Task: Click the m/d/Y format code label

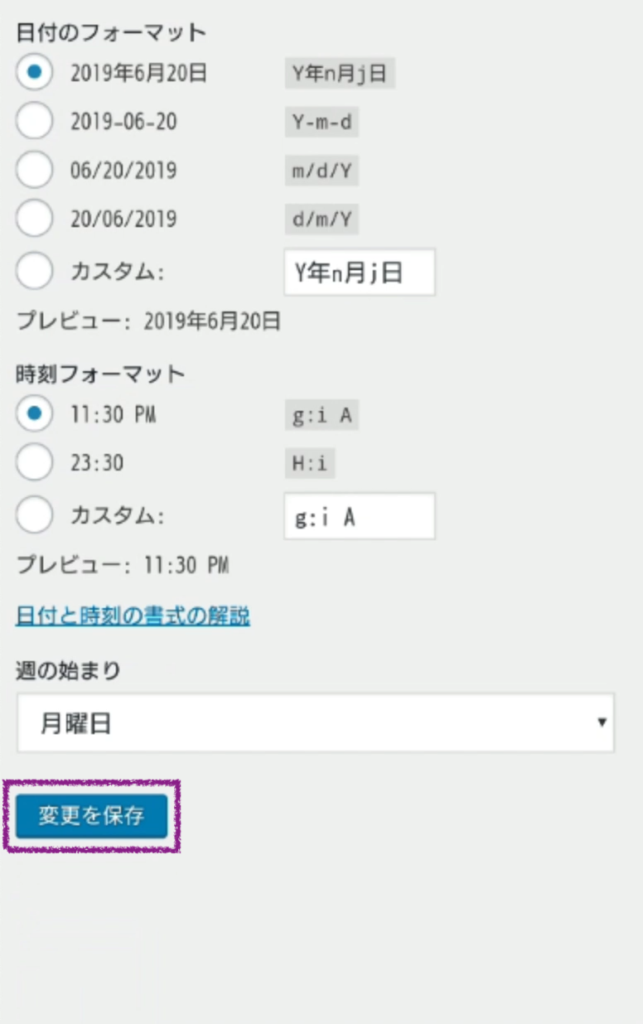Action: click(x=321, y=171)
